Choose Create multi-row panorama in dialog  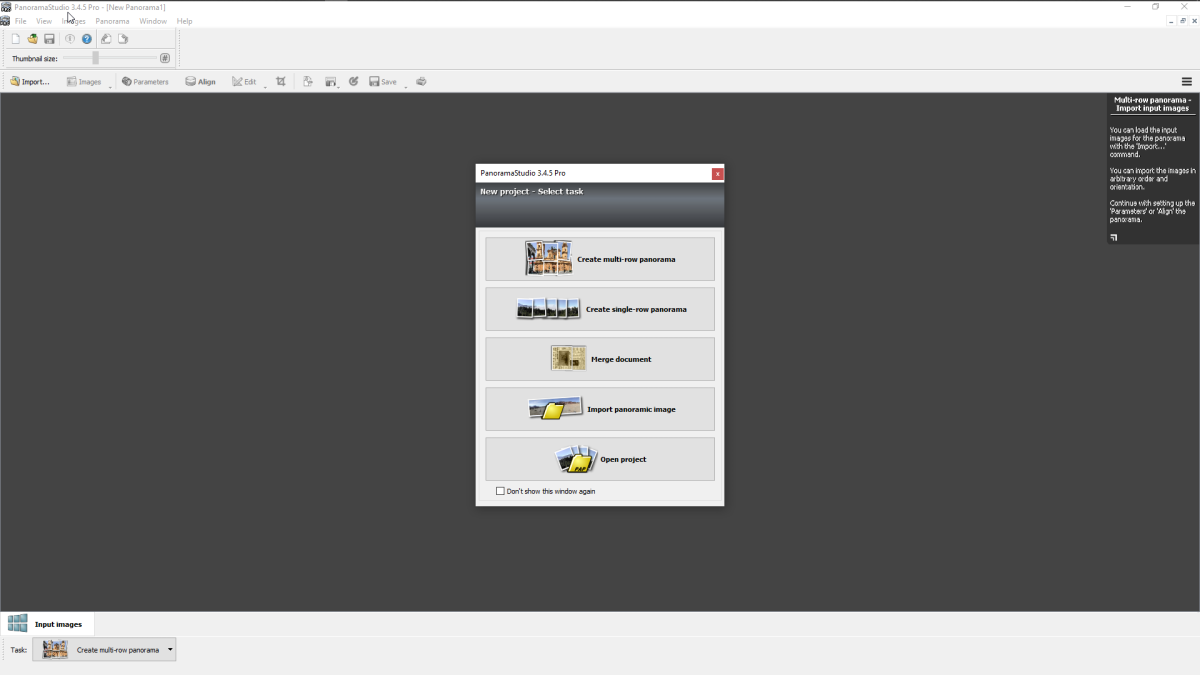(600, 259)
